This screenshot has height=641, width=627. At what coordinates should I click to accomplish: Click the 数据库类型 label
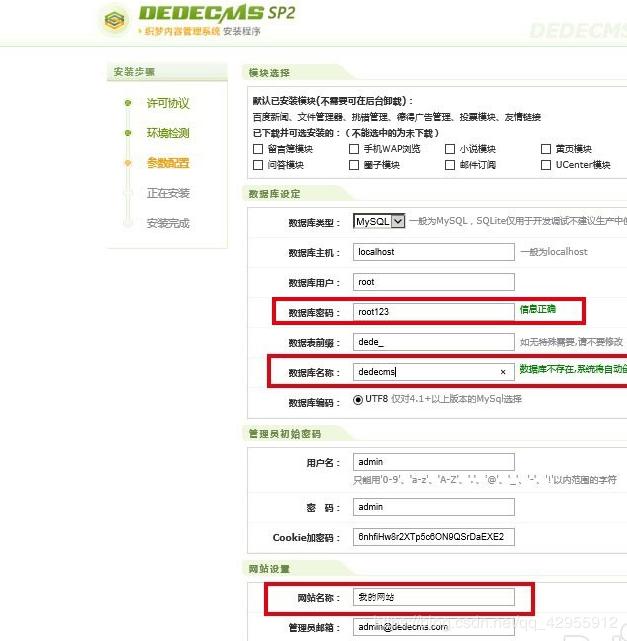point(314,223)
